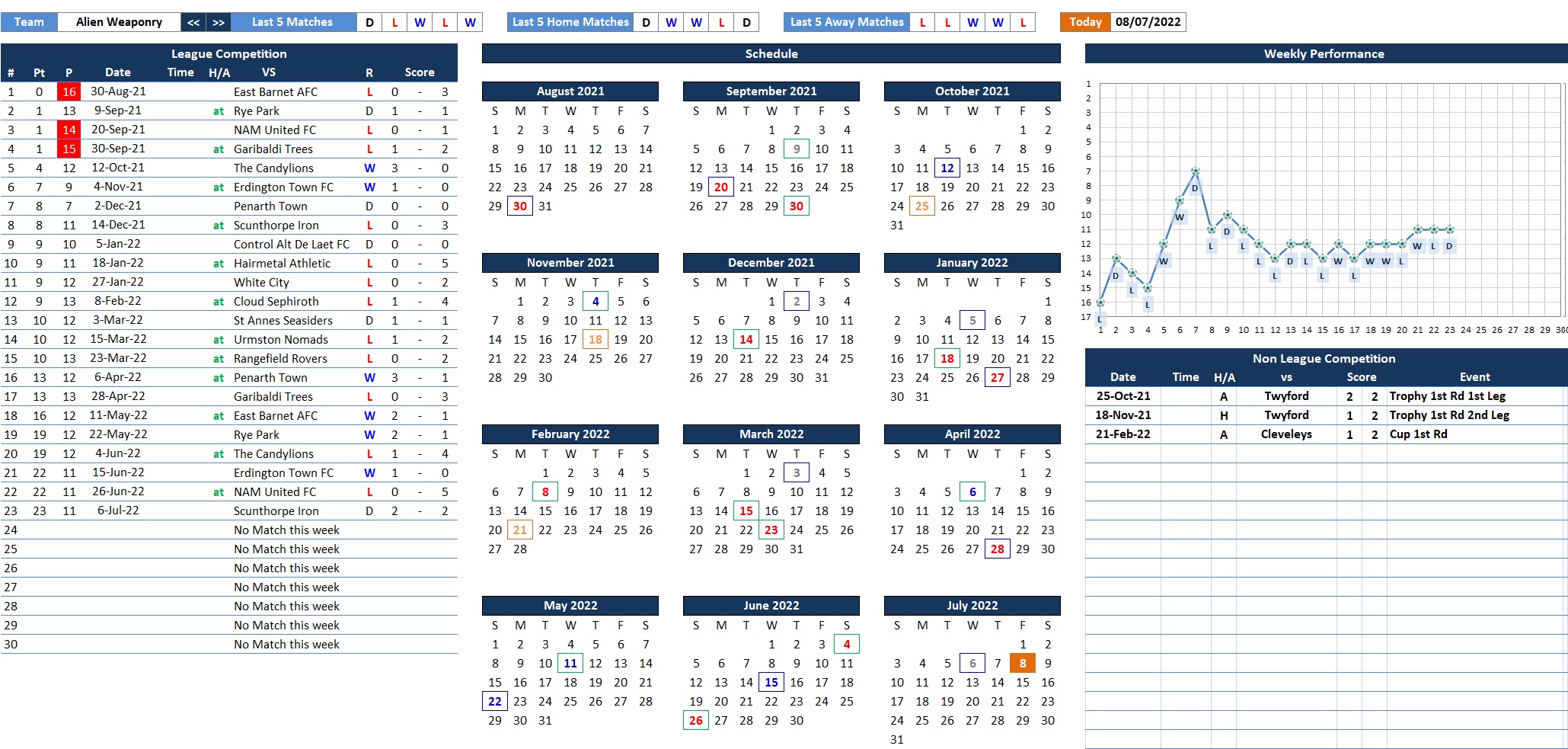Select the Non League Competition header
Viewport: 1568px width, 749px height.
1324,358
